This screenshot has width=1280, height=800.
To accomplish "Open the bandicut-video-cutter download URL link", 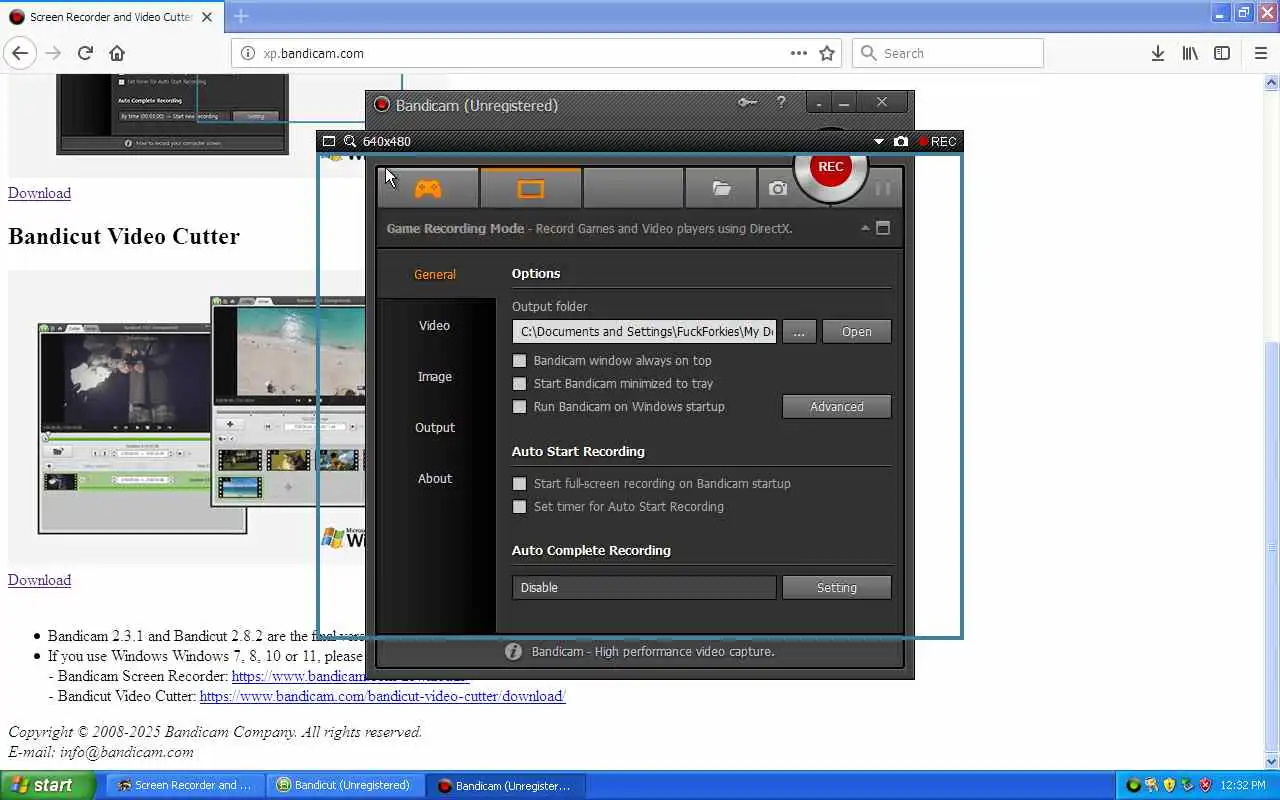I will [382, 696].
